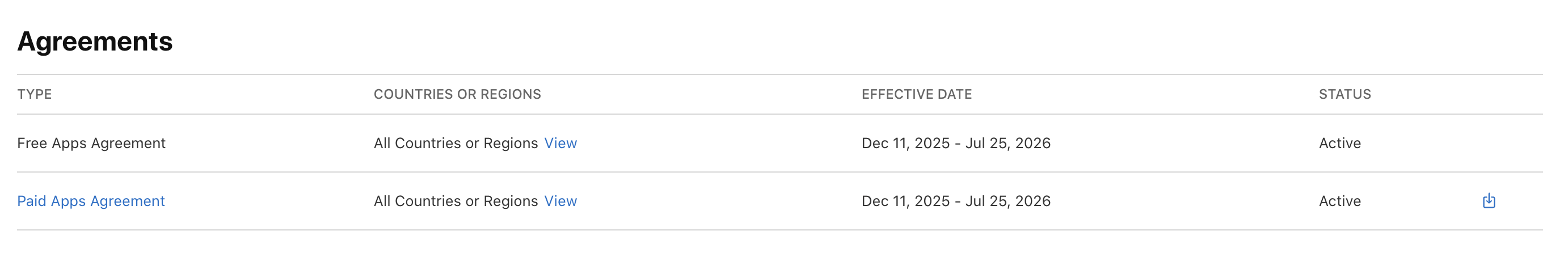The height and width of the screenshot is (260, 1568).
Task: Click Active status of Free Apps Agreement
Action: click(1339, 143)
